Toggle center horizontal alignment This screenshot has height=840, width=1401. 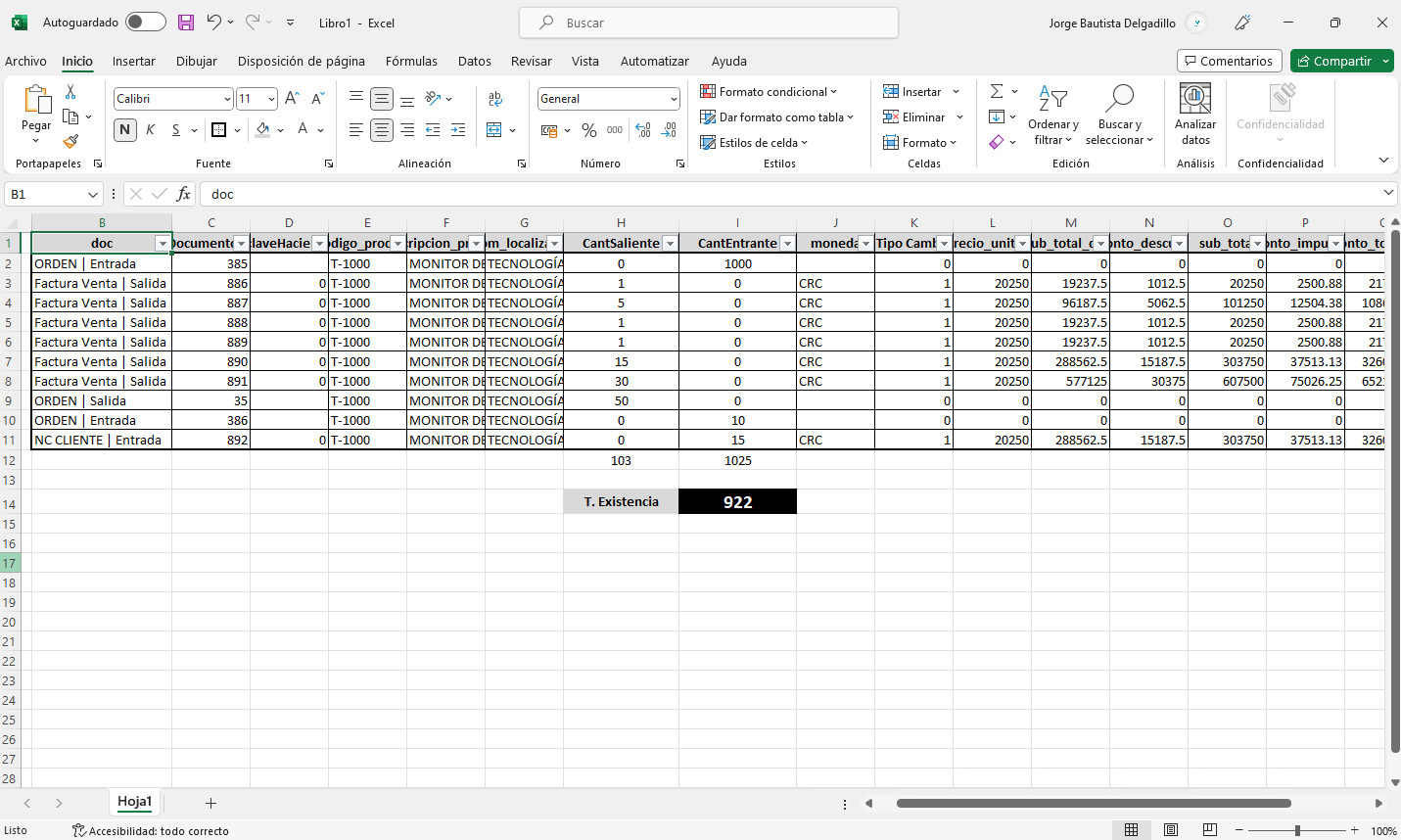click(x=382, y=129)
